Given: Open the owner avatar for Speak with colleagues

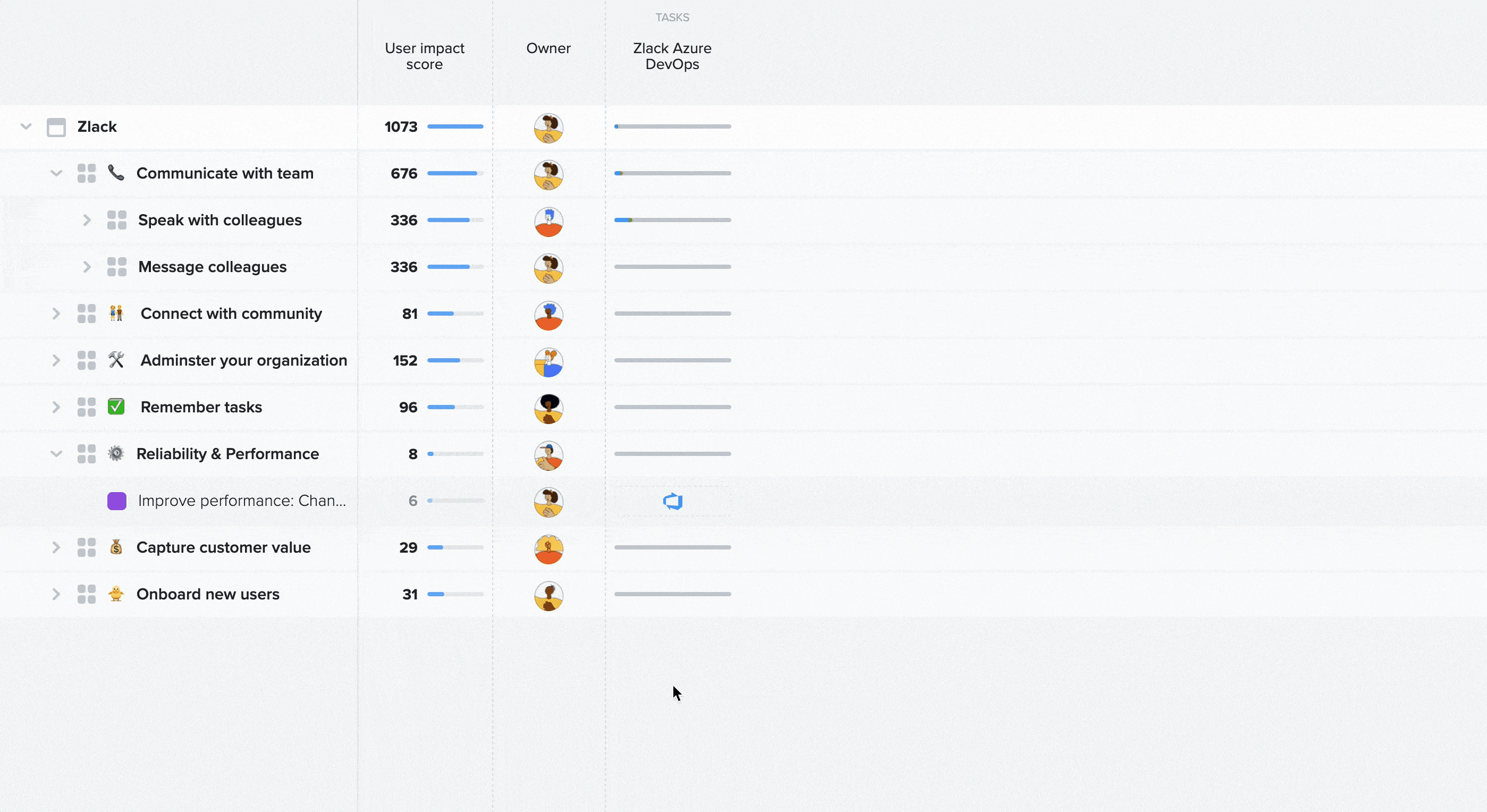Looking at the screenshot, I should click(x=548, y=222).
